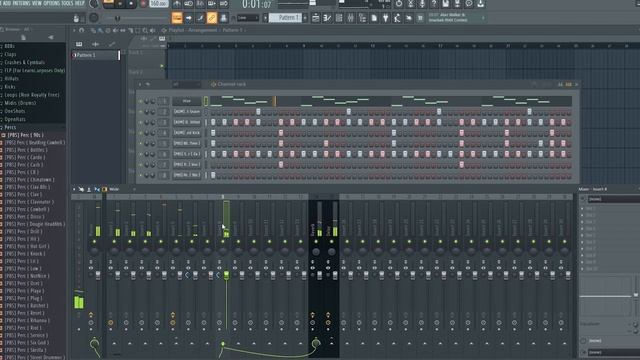Mute the Master mixer track
Screen dimensions: 640x360
click(94, 242)
